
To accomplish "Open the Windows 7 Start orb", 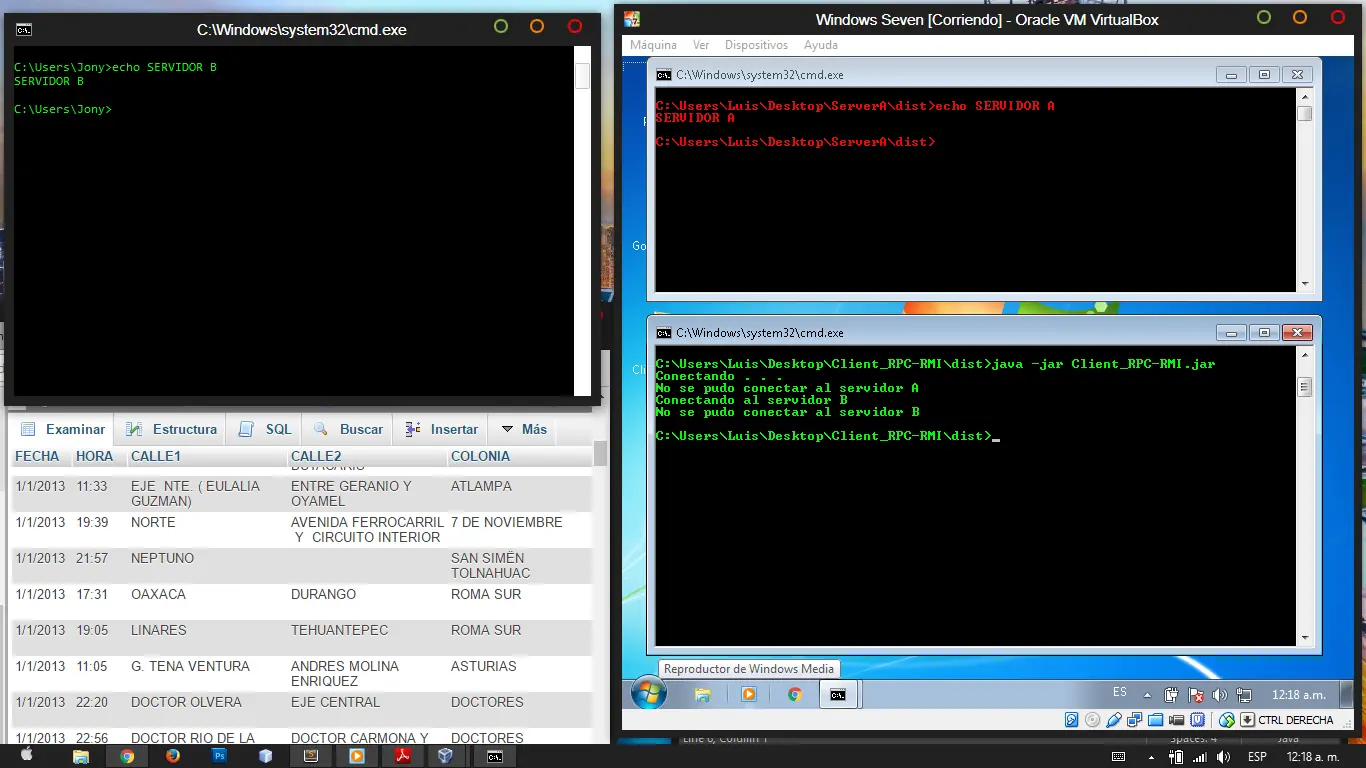I will [649, 694].
